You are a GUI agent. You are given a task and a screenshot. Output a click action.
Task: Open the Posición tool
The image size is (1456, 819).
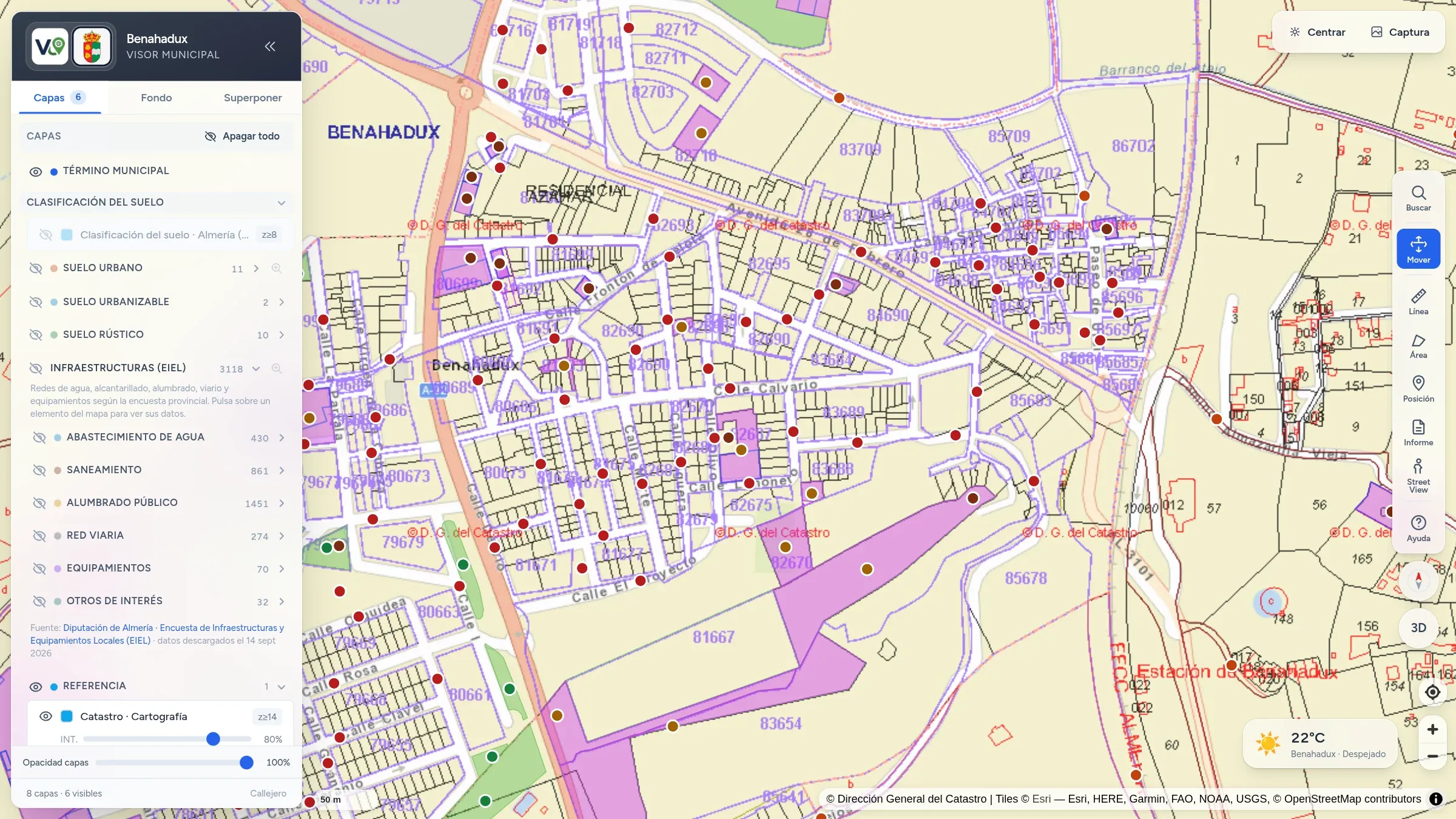[x=1418, y=389]
